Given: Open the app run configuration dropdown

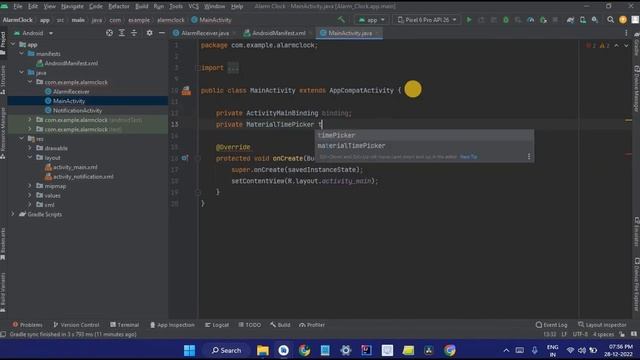Looking at the screenshot, I should coord(371,20).
